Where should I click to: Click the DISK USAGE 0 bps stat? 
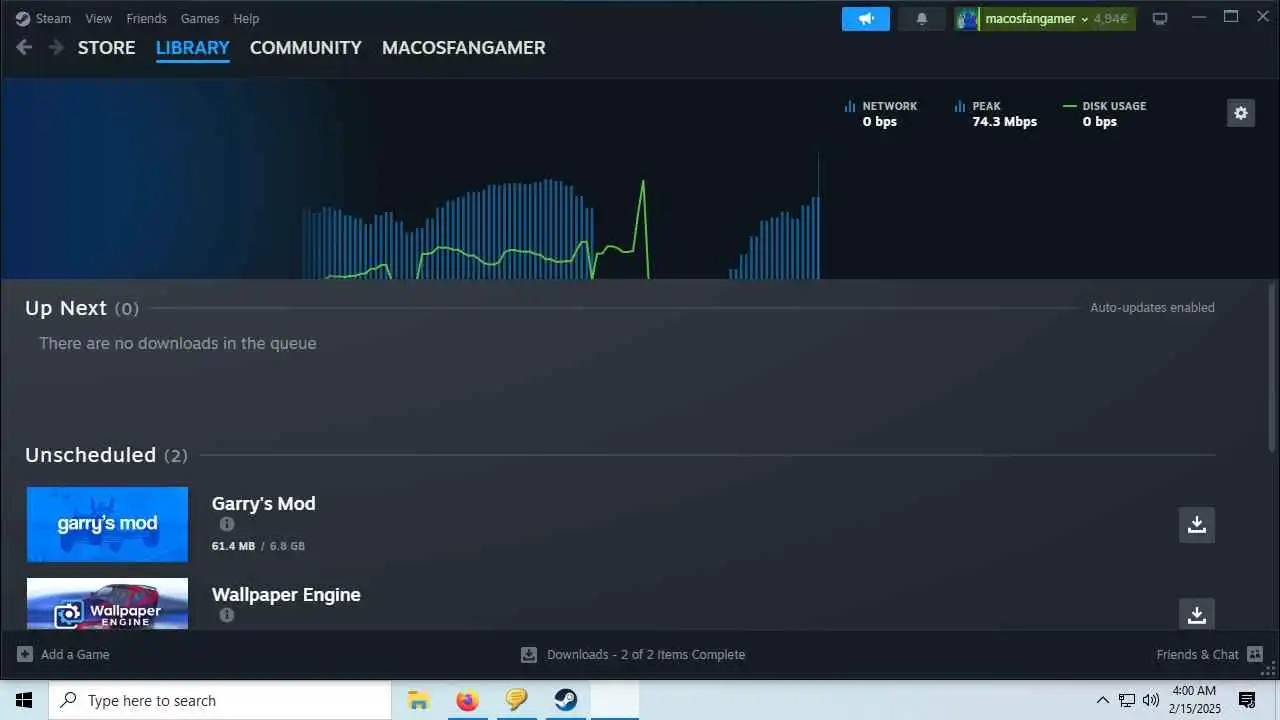click(x=1105, y=114)
